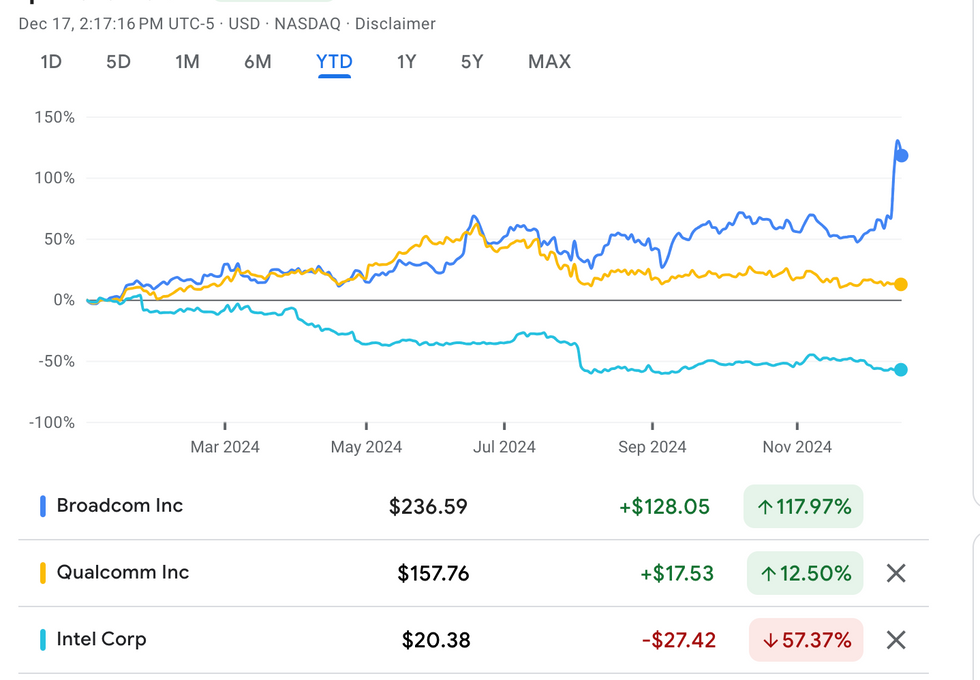Show the 1Y time range

coord(406,62)
